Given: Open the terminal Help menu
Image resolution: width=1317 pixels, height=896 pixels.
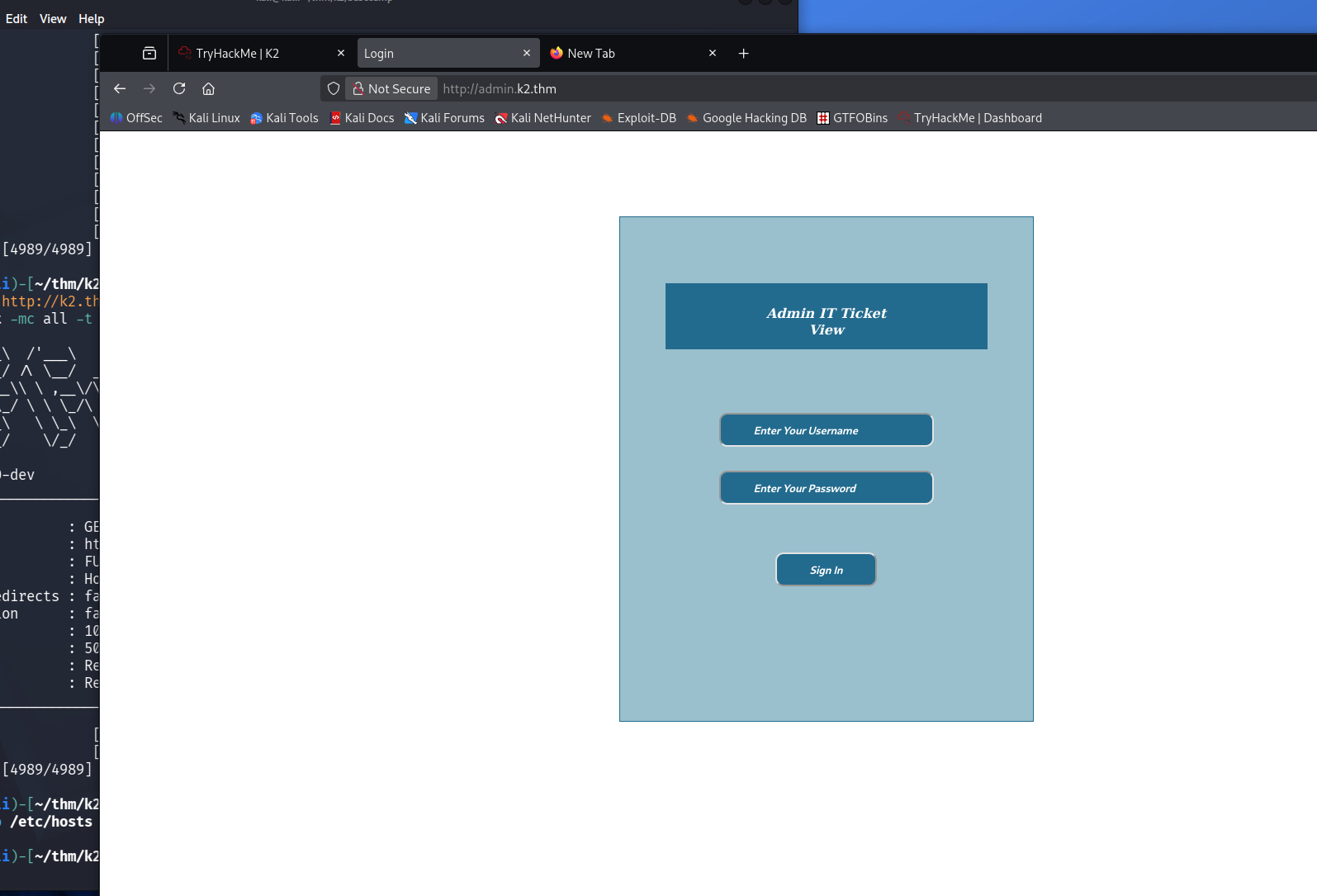Looking at the screenshot, I should 92,18.
